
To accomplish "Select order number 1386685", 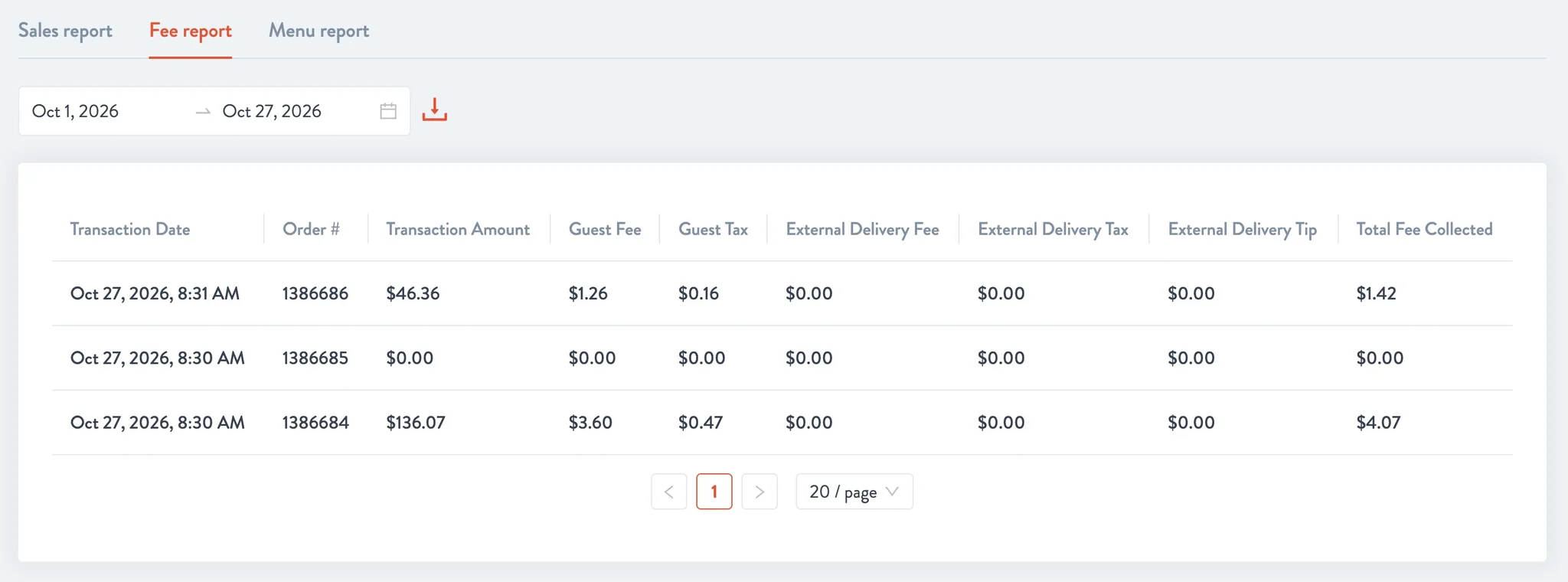I will [x=315, y=358].
